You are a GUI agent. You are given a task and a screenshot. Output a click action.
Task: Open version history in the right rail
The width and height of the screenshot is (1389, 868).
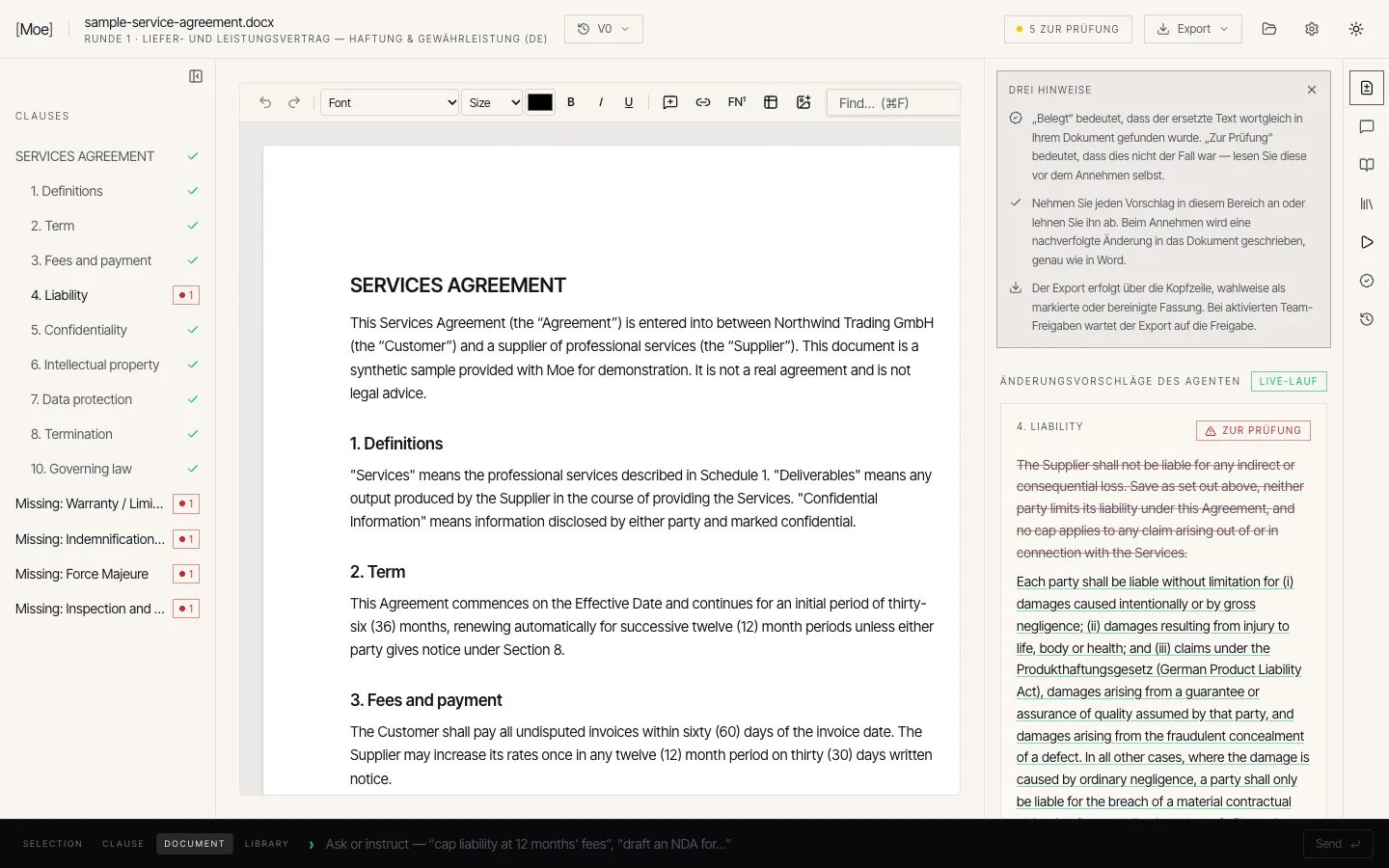click(x=1367, y=319)
